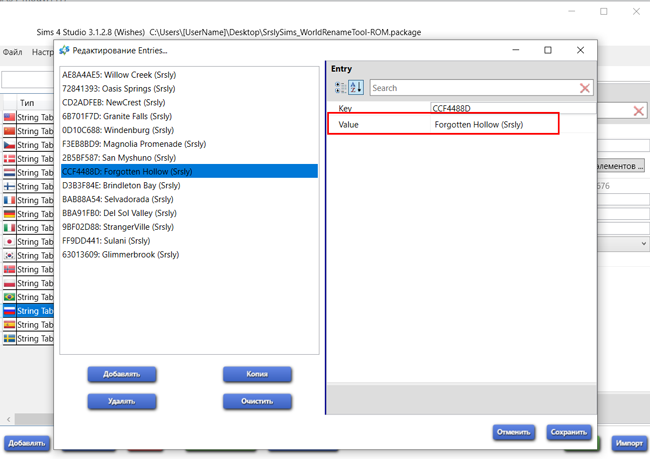
Task: Open the Настр menu in the main window
Action: click(x=42, y=52)
